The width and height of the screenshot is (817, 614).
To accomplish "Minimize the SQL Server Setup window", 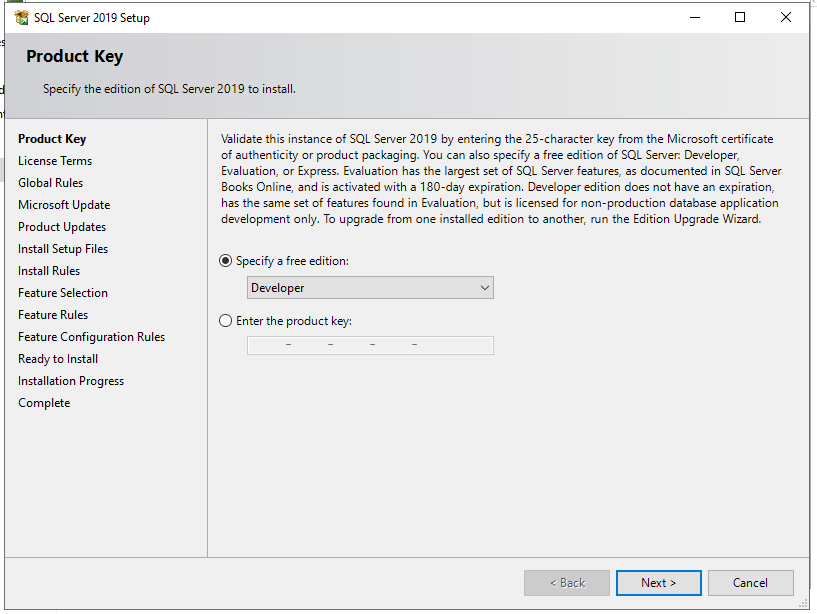I will coord(695,17).
